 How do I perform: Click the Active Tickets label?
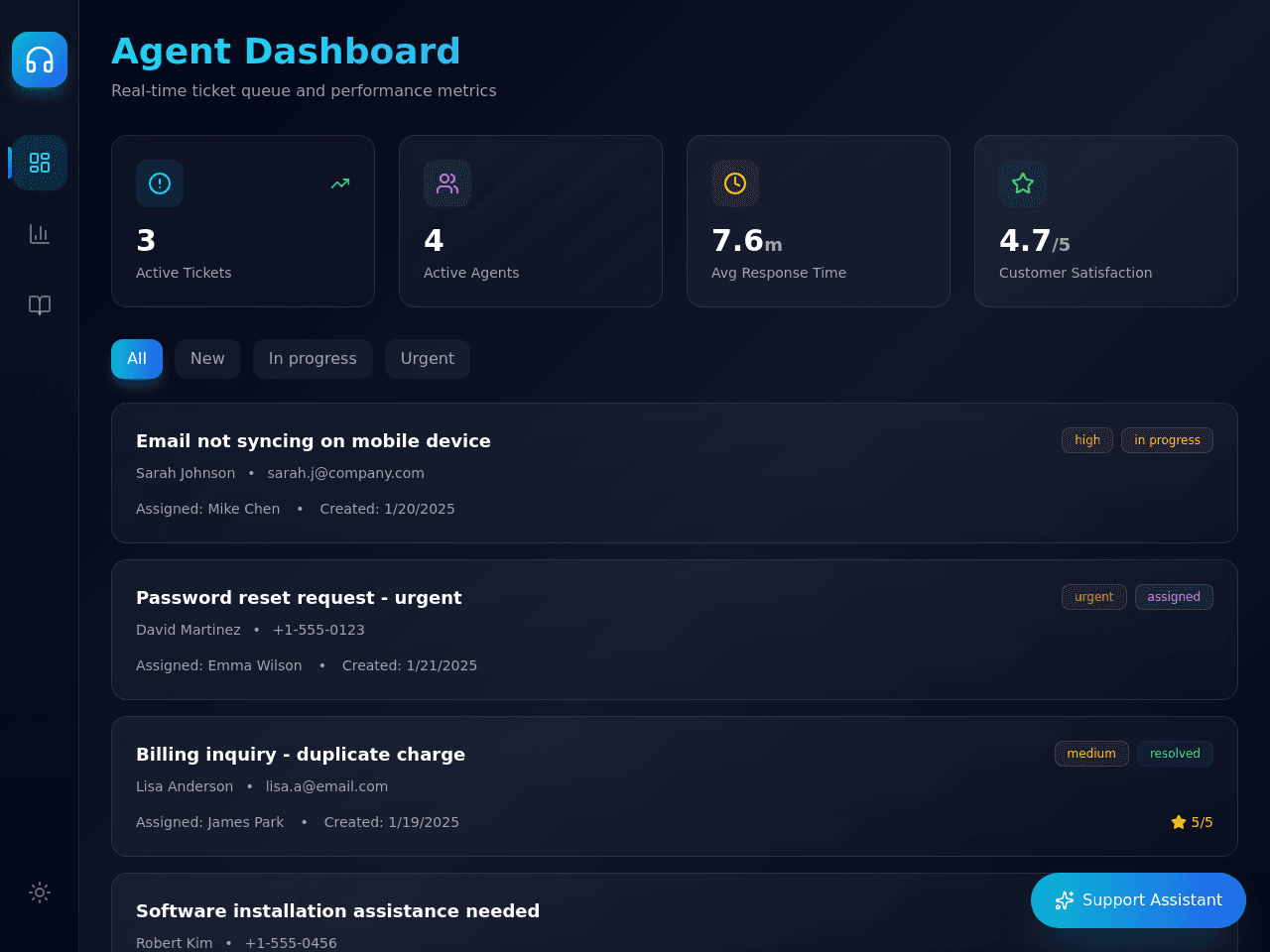pos(184,273)
